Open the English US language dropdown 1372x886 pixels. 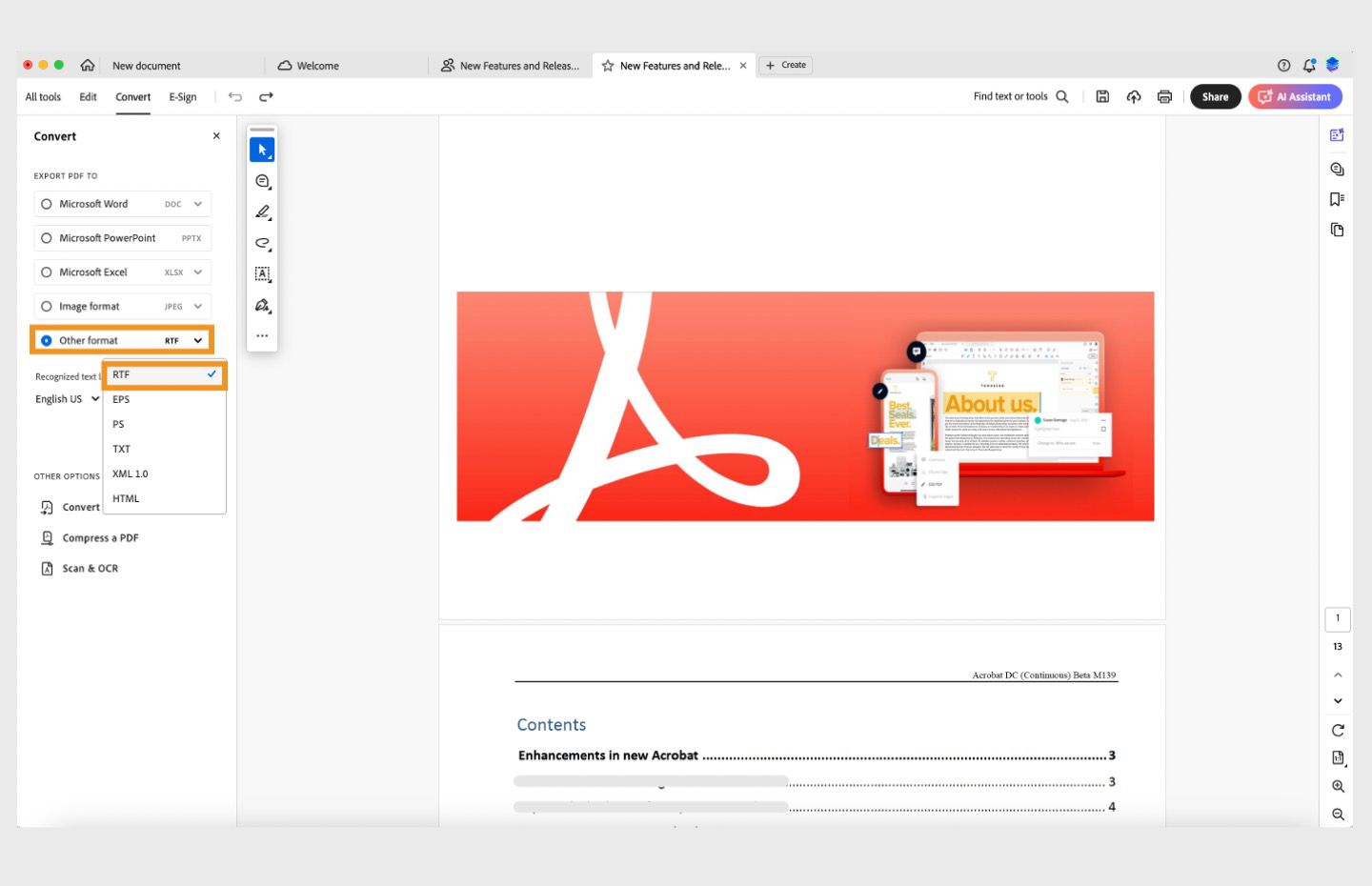click(x=67, y=398)
